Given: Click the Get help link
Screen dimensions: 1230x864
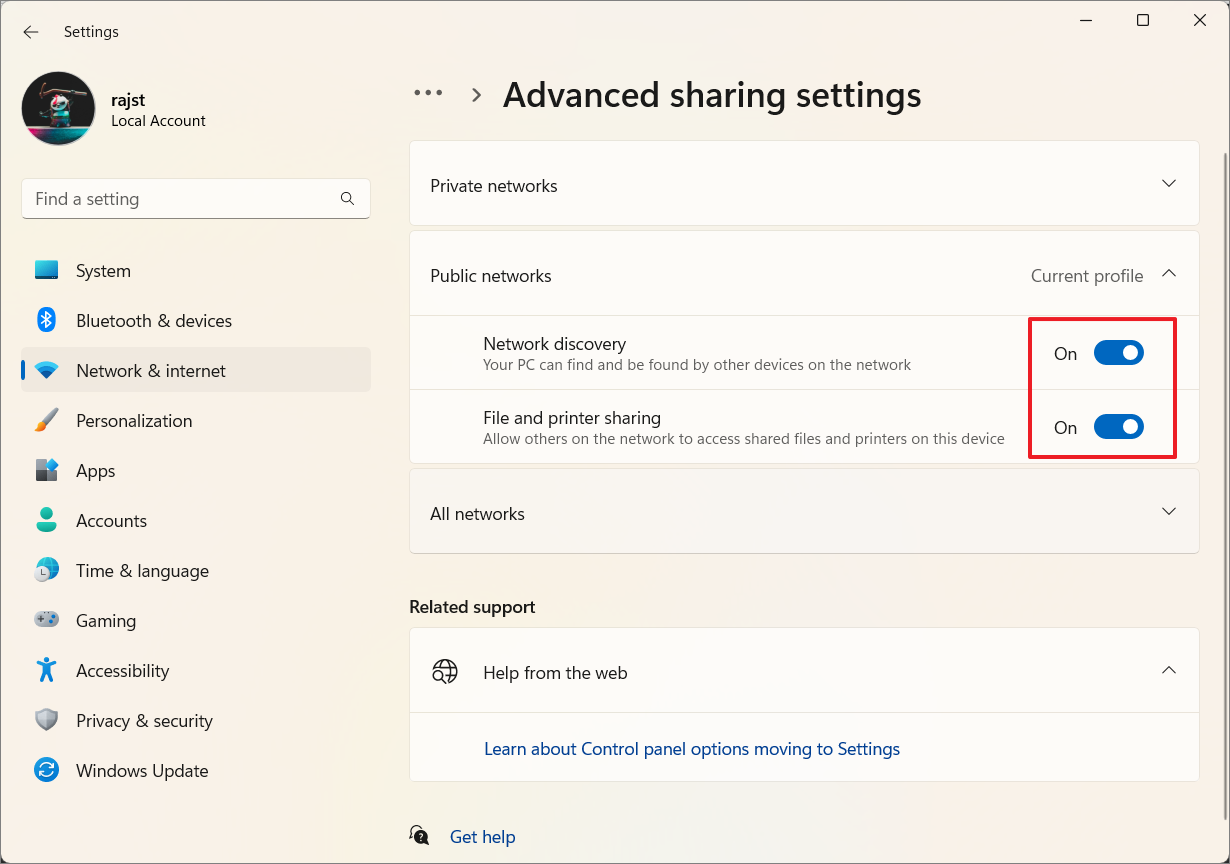Looking at the screenshot, I should (483, 837).
